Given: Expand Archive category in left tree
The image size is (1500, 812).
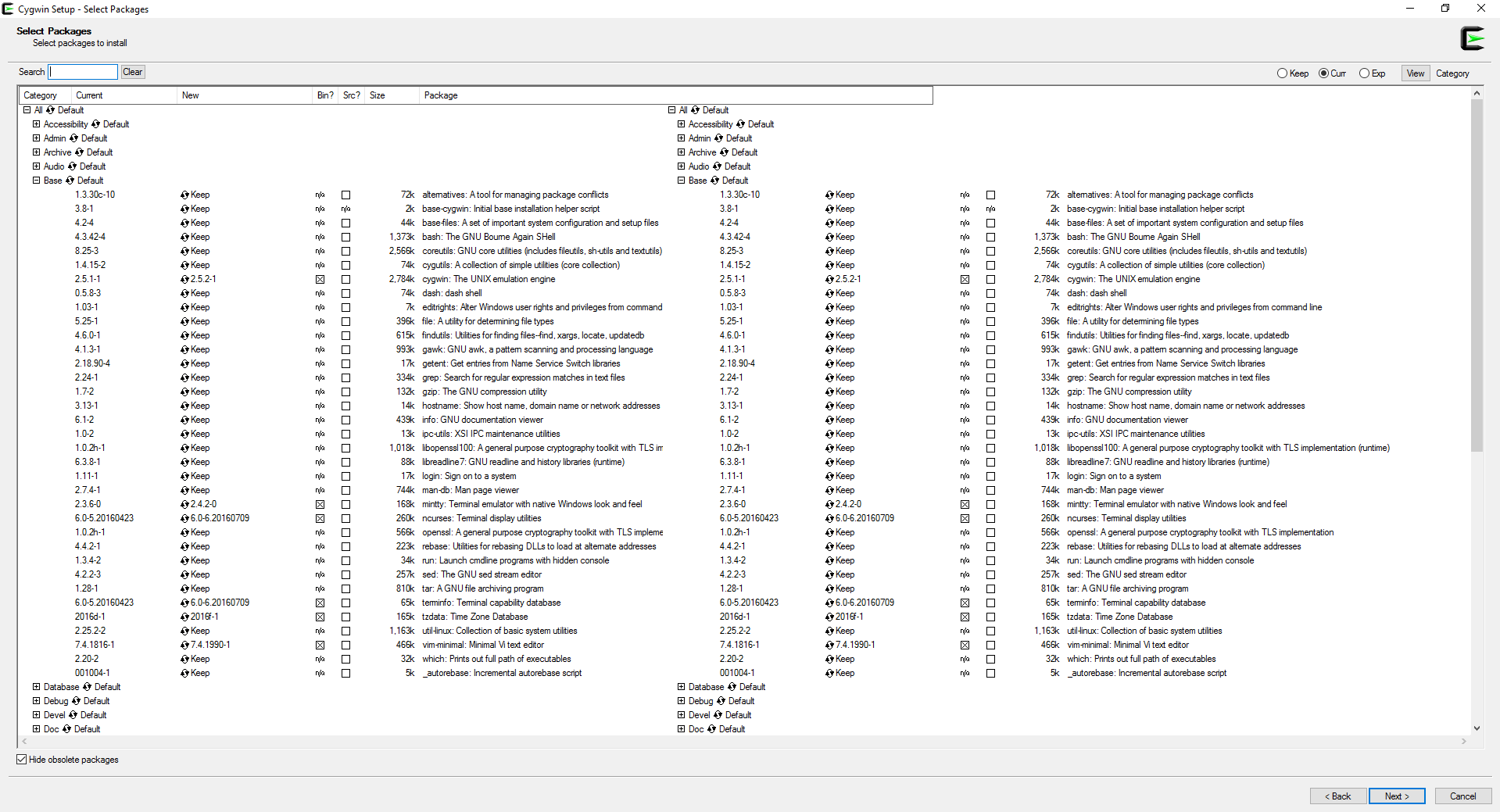Looking at the screenshot, I should pyautogui.click(x=36, y=152).
